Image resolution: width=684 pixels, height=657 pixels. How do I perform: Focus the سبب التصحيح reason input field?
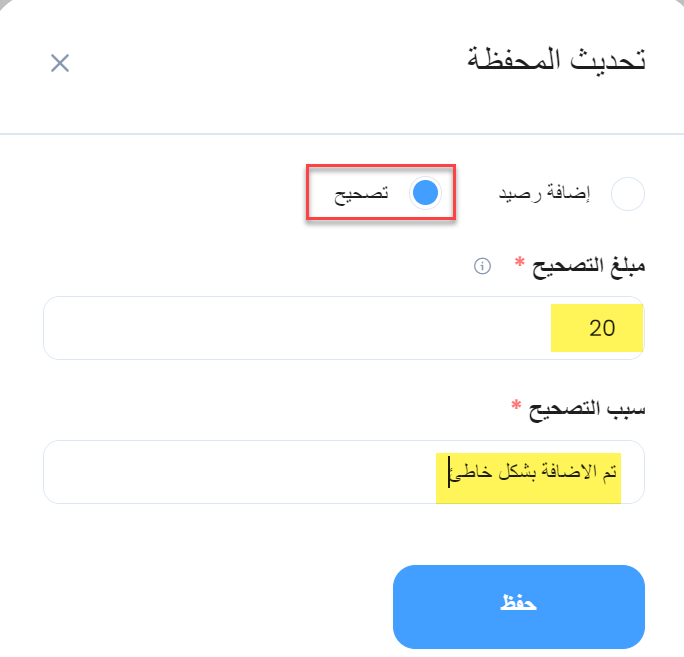[x=344, y=472]
